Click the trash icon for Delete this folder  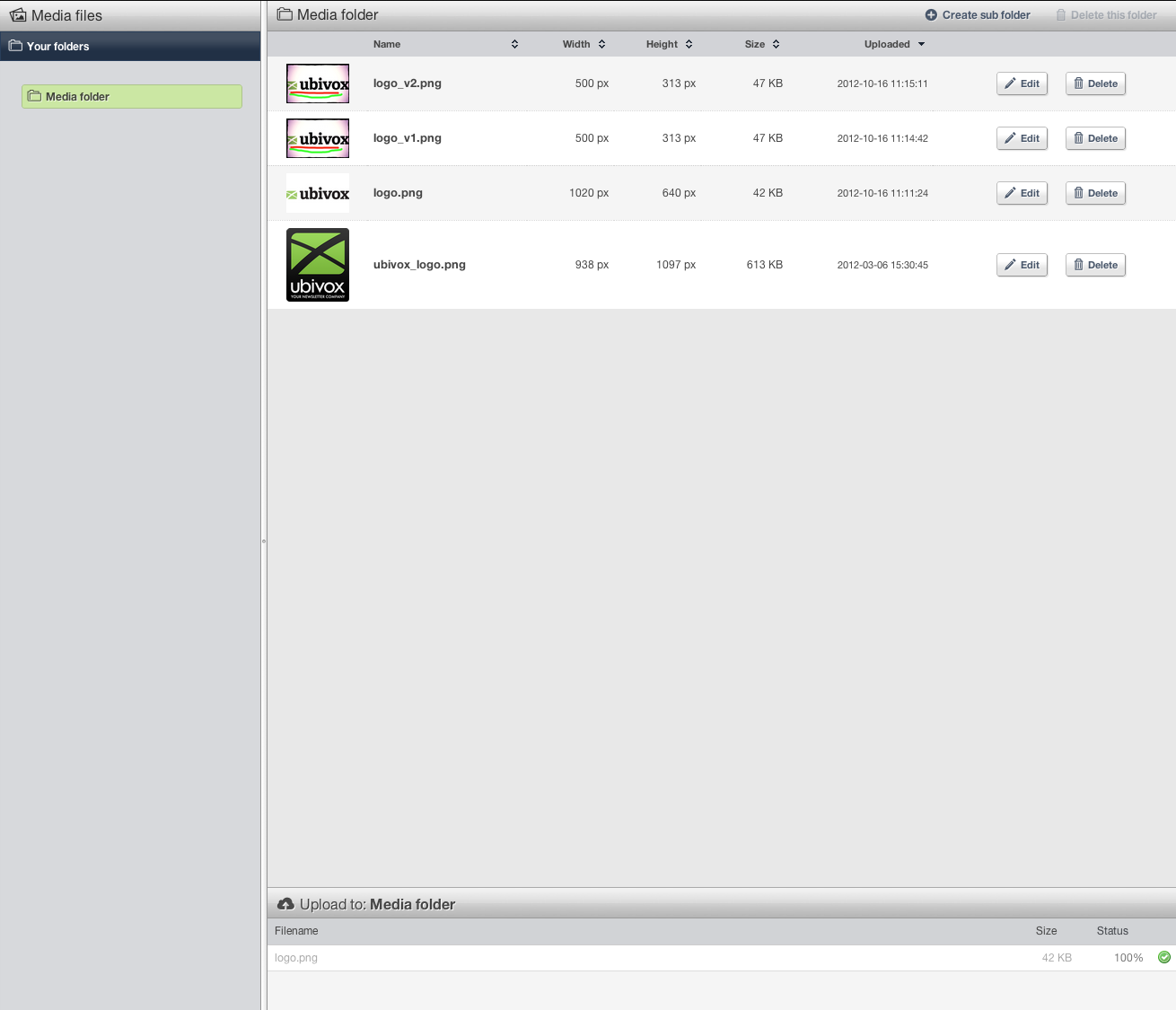click(1061, 15)
